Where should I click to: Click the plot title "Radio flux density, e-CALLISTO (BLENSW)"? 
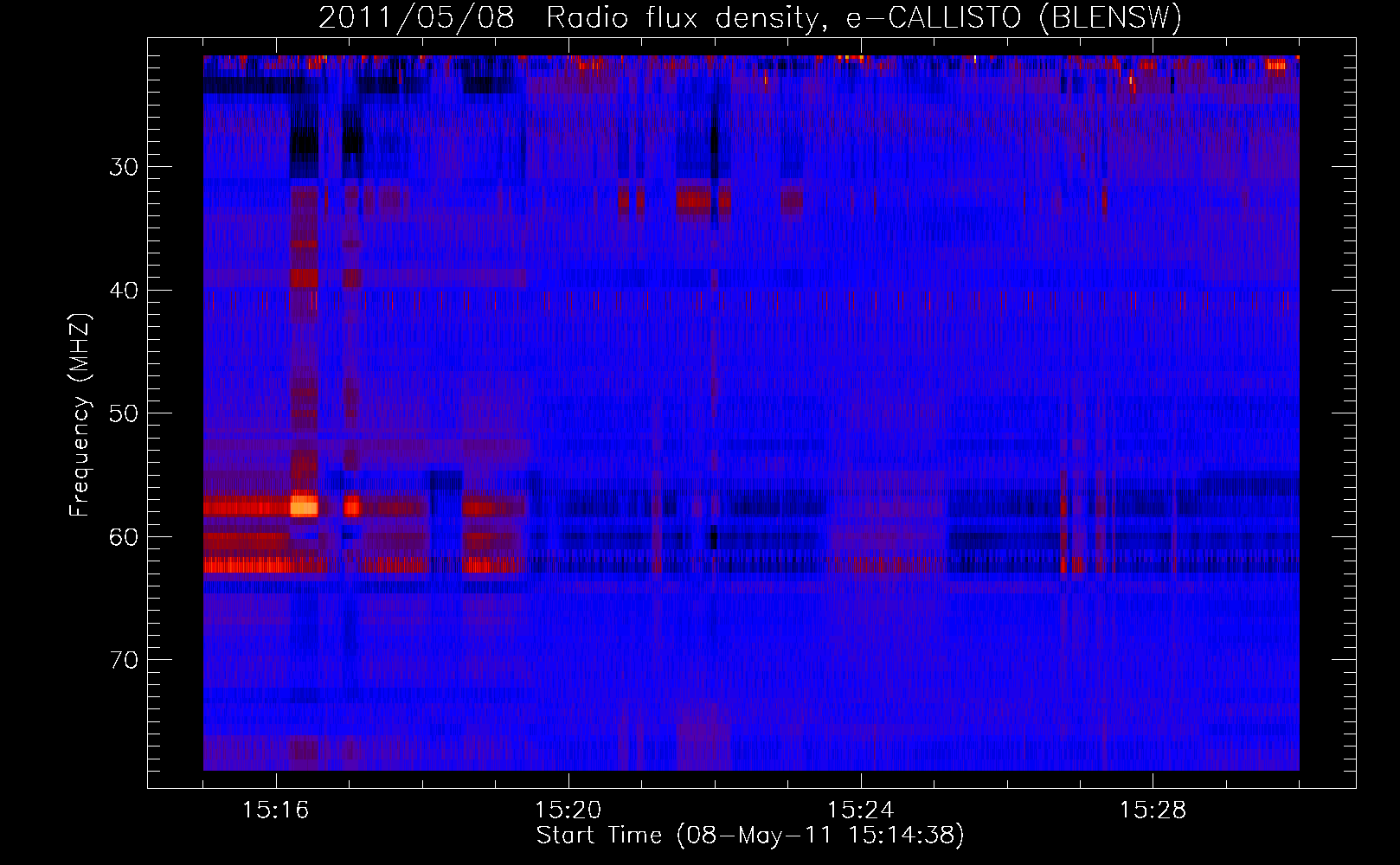864,18
